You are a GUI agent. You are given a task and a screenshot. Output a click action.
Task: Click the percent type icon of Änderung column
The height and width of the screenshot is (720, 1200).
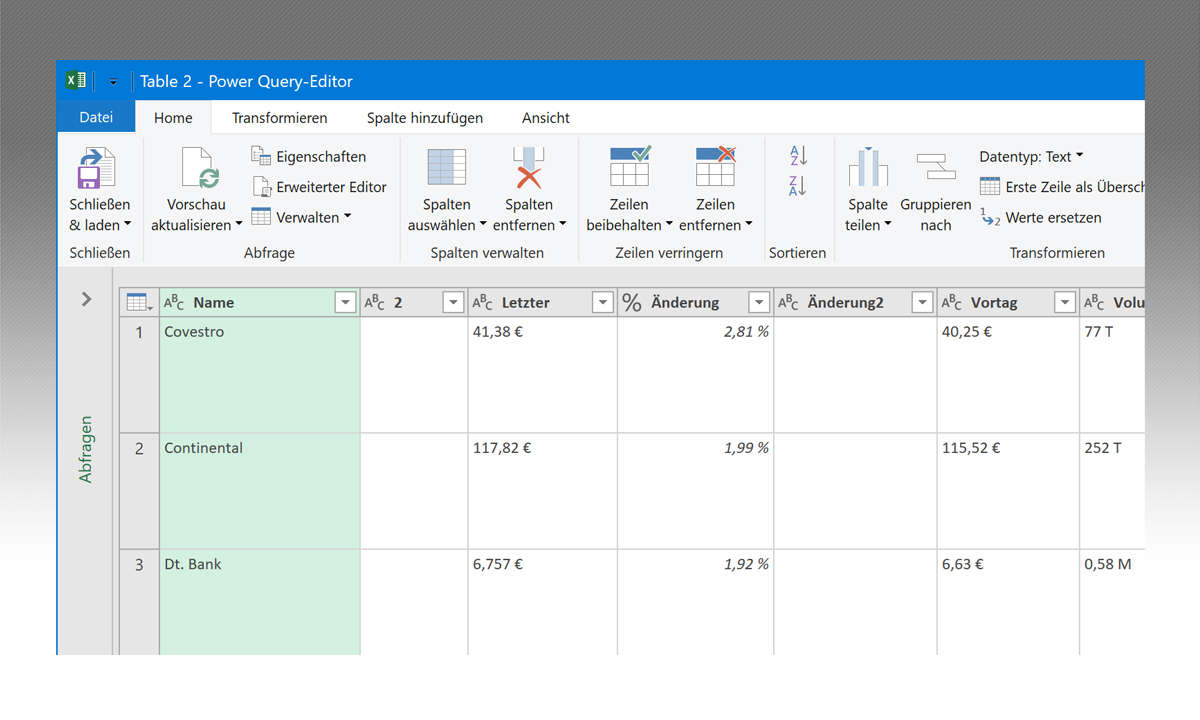pos(632,302)
